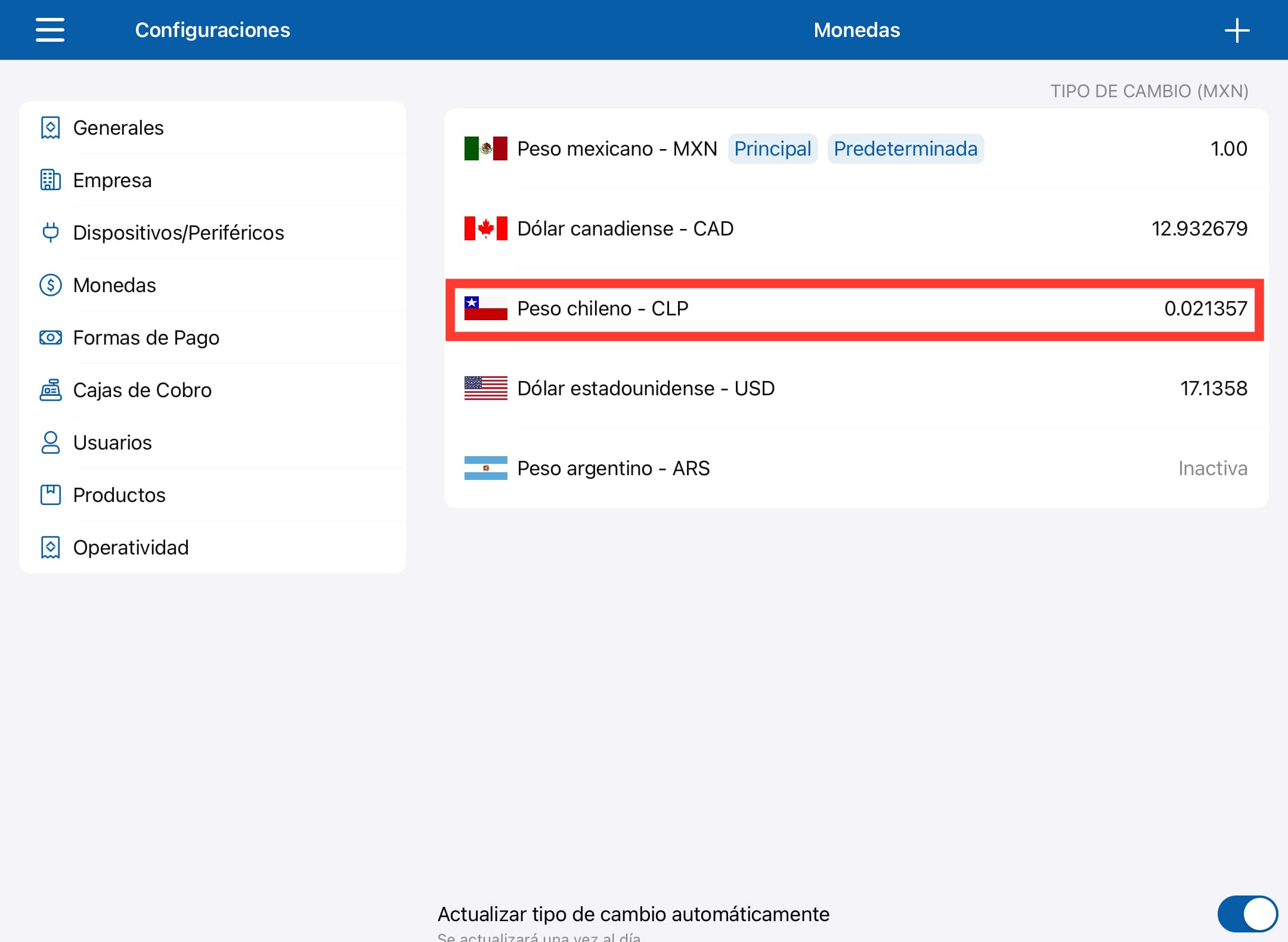This screenshot has height=942, width=1288.
Task: Click the 1.00 exchange rate value
Action: 1229,148
